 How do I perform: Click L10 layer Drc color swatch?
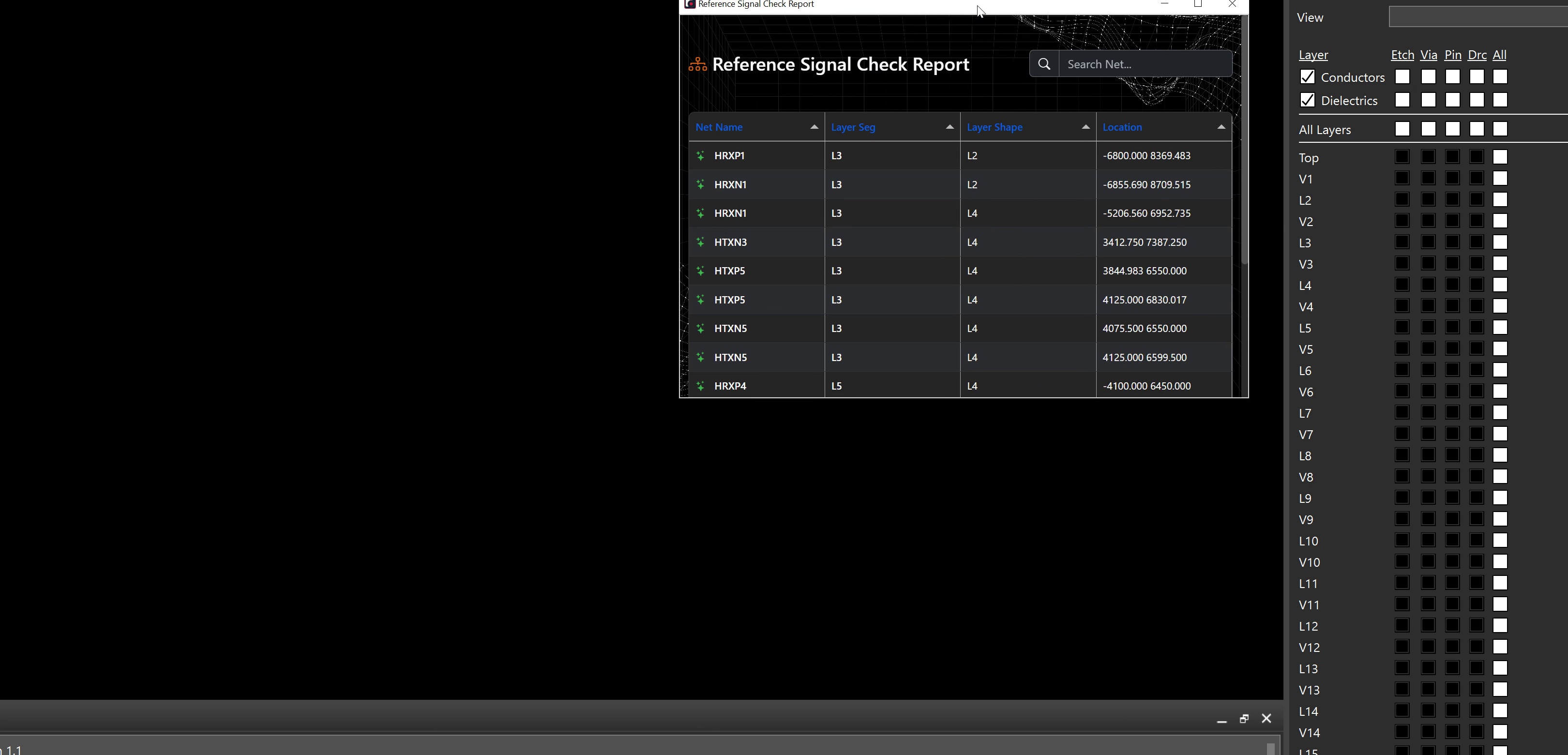tap(1478, 541)
